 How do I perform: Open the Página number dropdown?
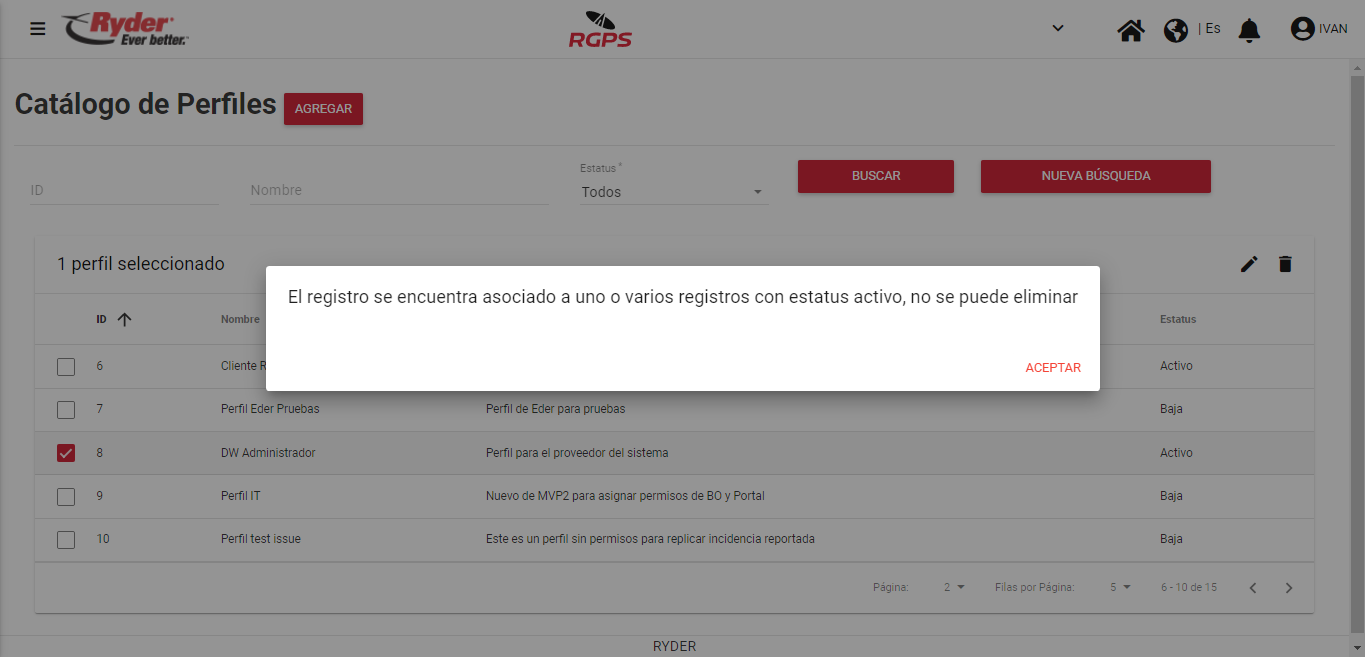[x=954, y=588]
